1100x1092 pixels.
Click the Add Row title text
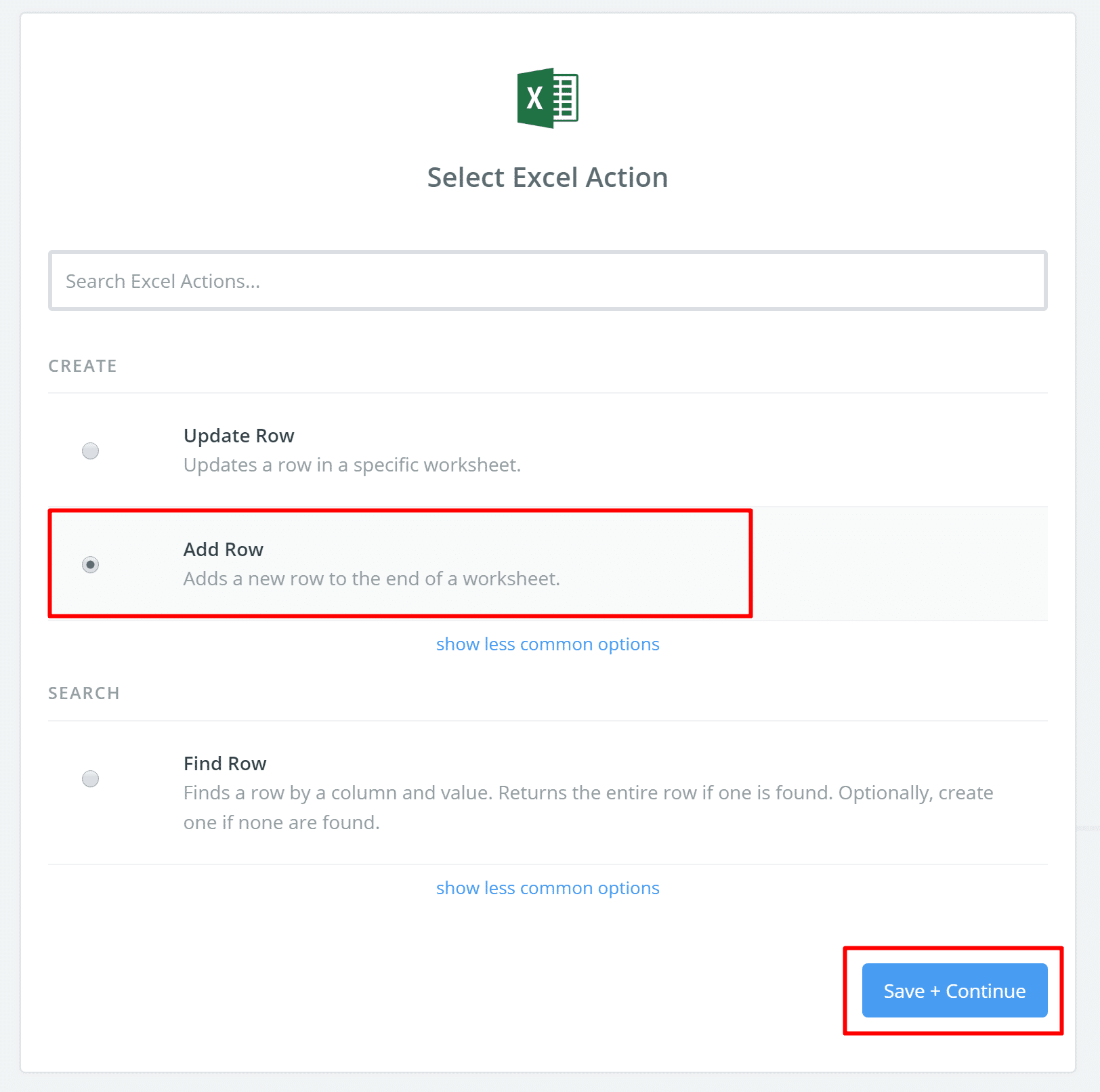point(223,549)
